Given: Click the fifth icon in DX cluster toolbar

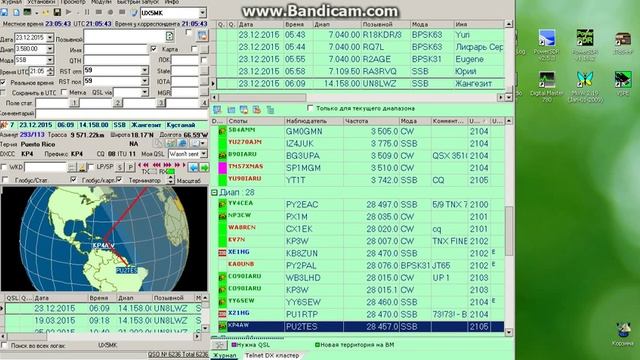Looking at the screenshot, I should (270, 109).
